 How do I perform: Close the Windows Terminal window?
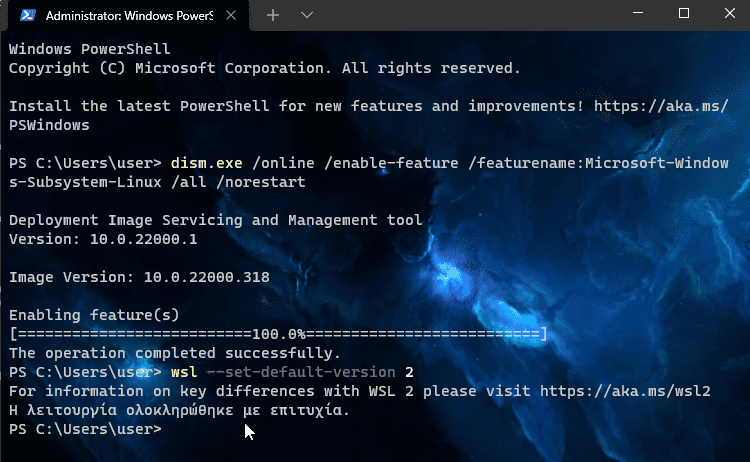tap(729, 13)
